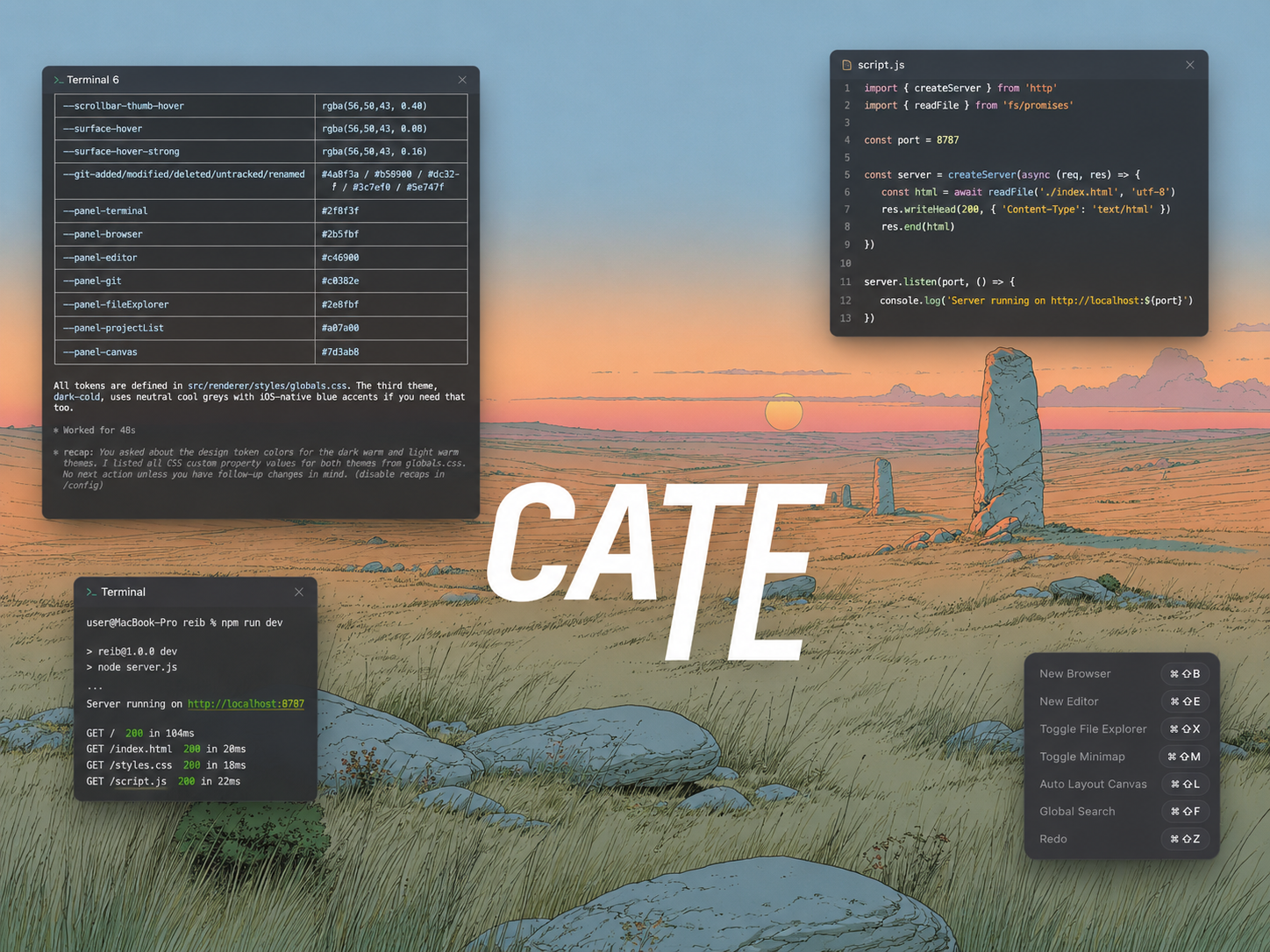
Task: Select Toggle Minimap in the menu
Action: click(x=1122, y=757)
